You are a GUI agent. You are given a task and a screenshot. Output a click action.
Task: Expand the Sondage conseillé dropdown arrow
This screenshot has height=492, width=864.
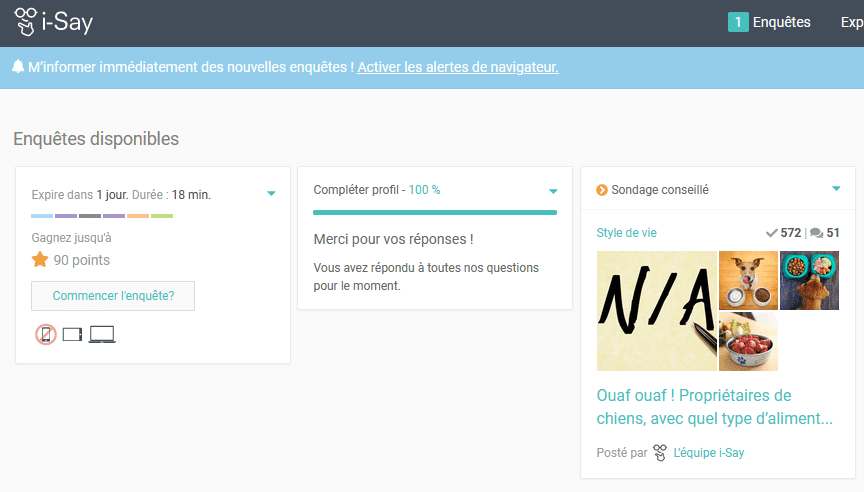point(836,189)
